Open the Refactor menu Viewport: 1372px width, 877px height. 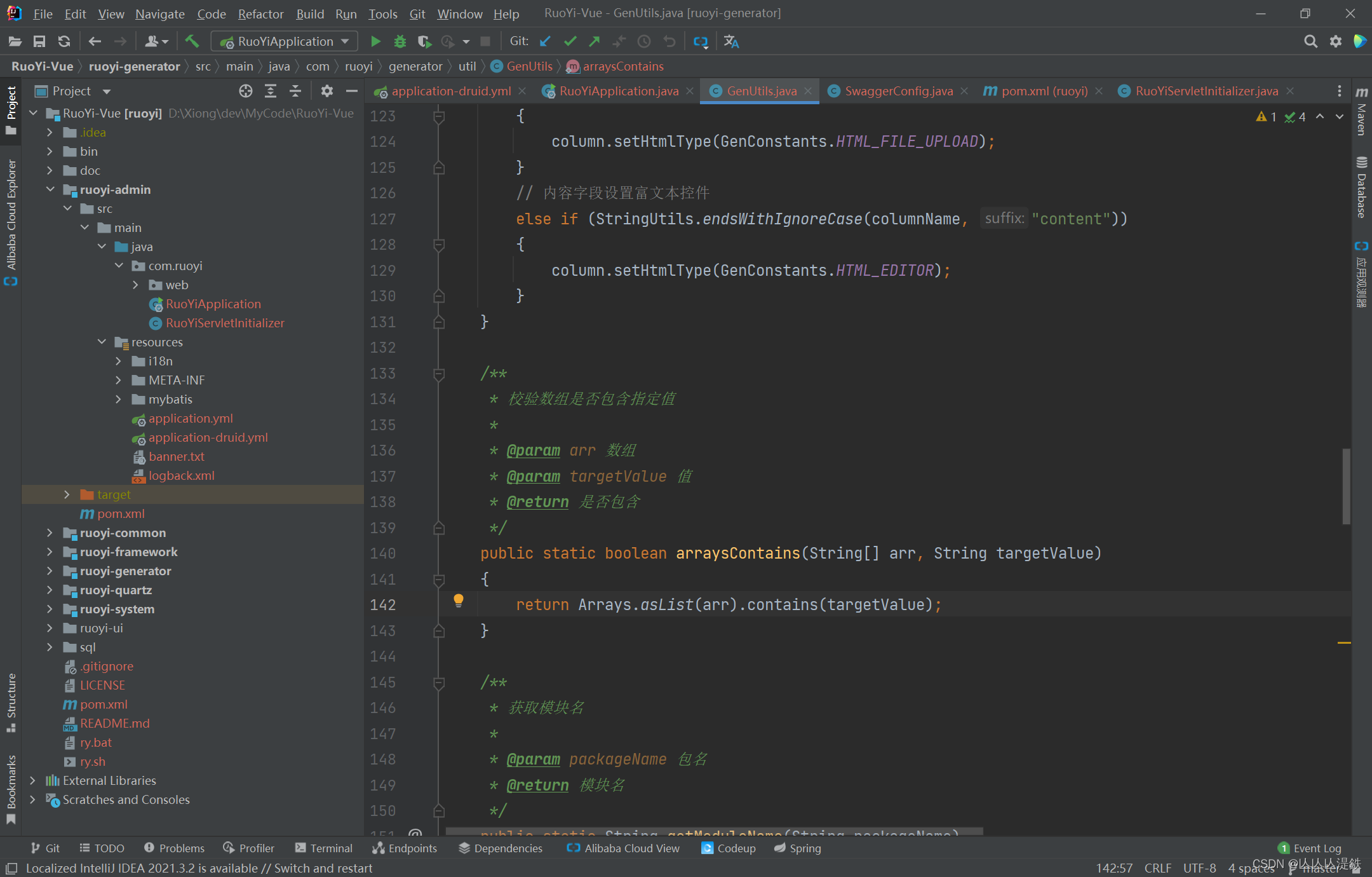pyautogui.click(x=260, y=13)
